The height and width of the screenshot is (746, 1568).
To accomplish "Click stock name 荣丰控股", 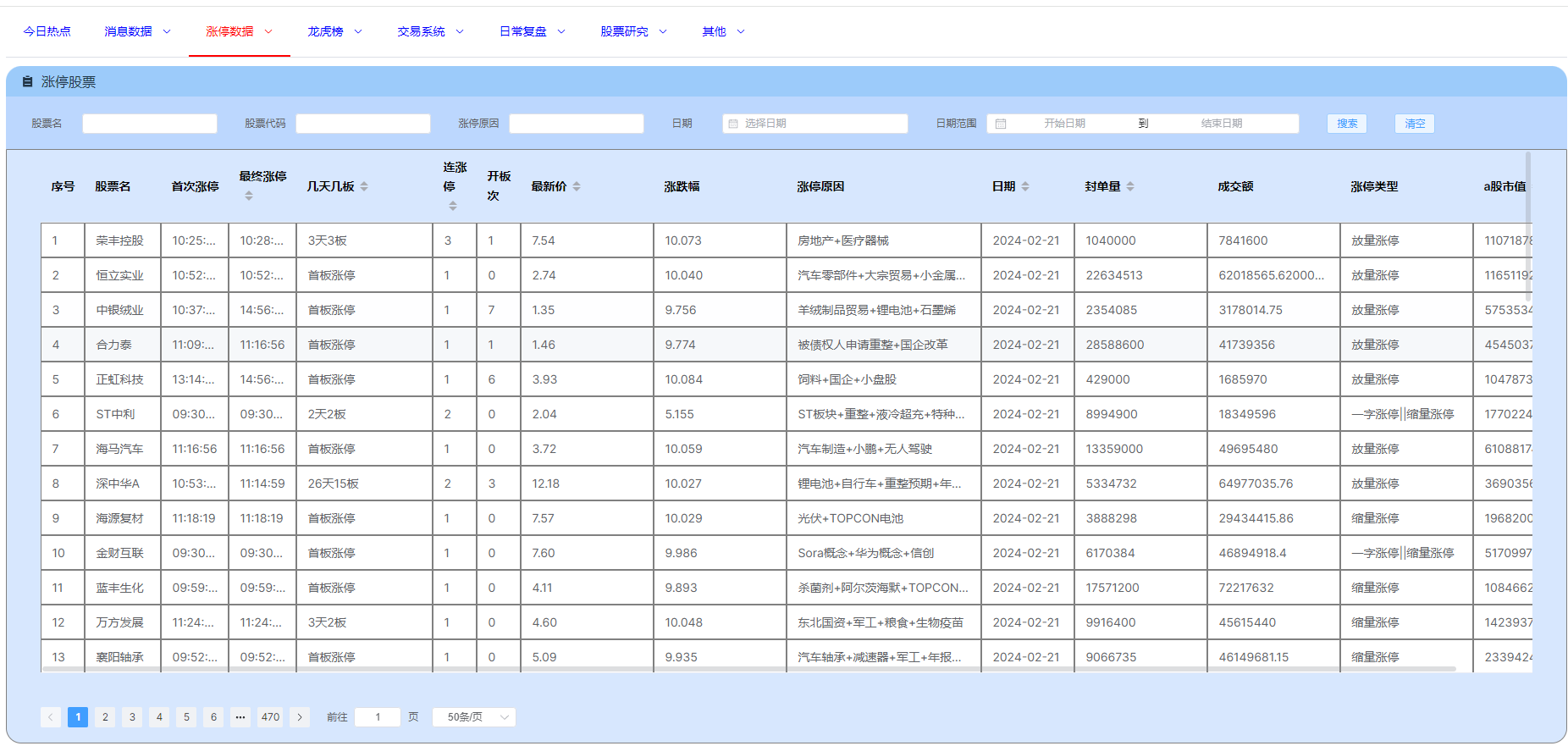I will click(120, 240).
